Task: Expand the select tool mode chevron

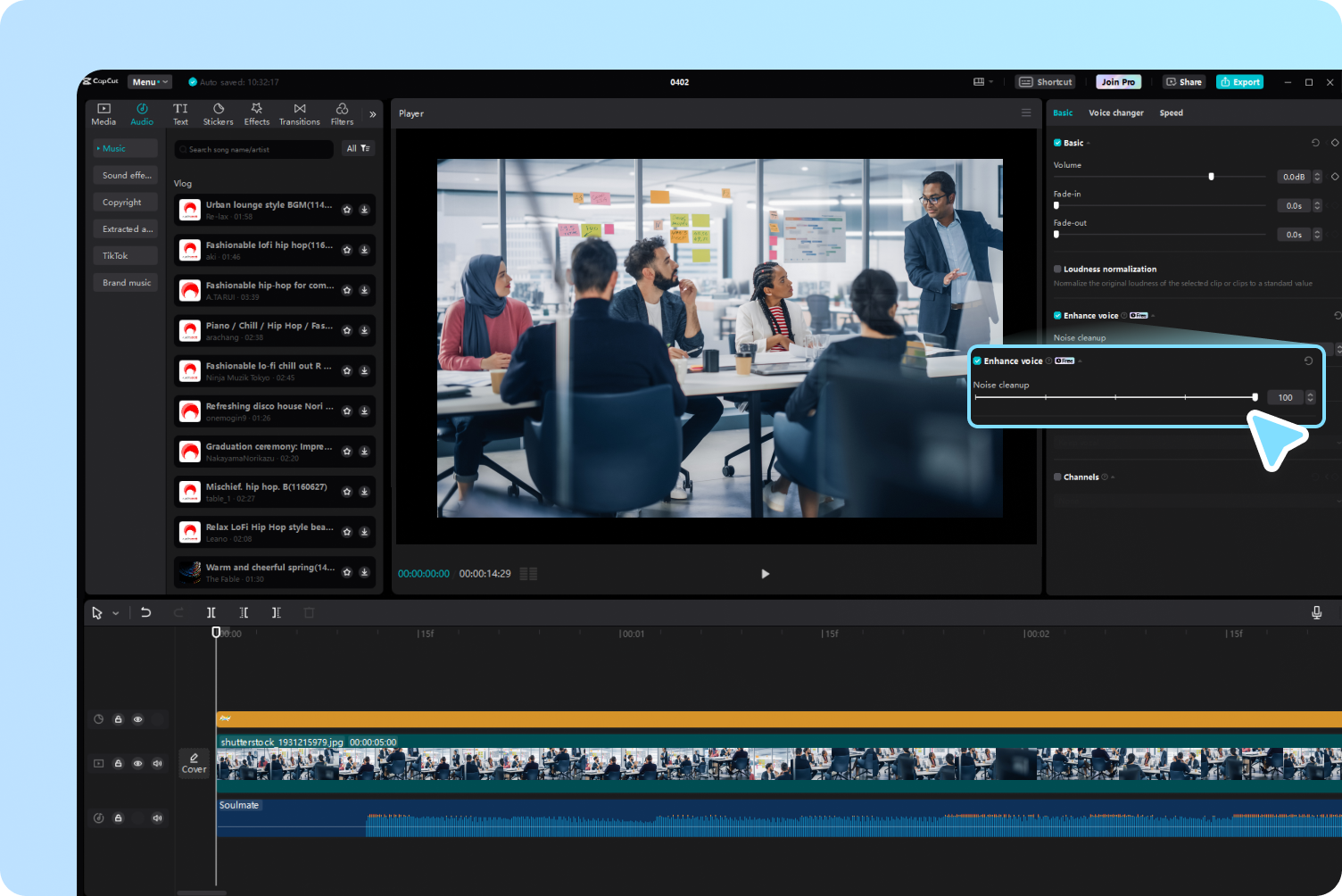Action: coord(116,614)
